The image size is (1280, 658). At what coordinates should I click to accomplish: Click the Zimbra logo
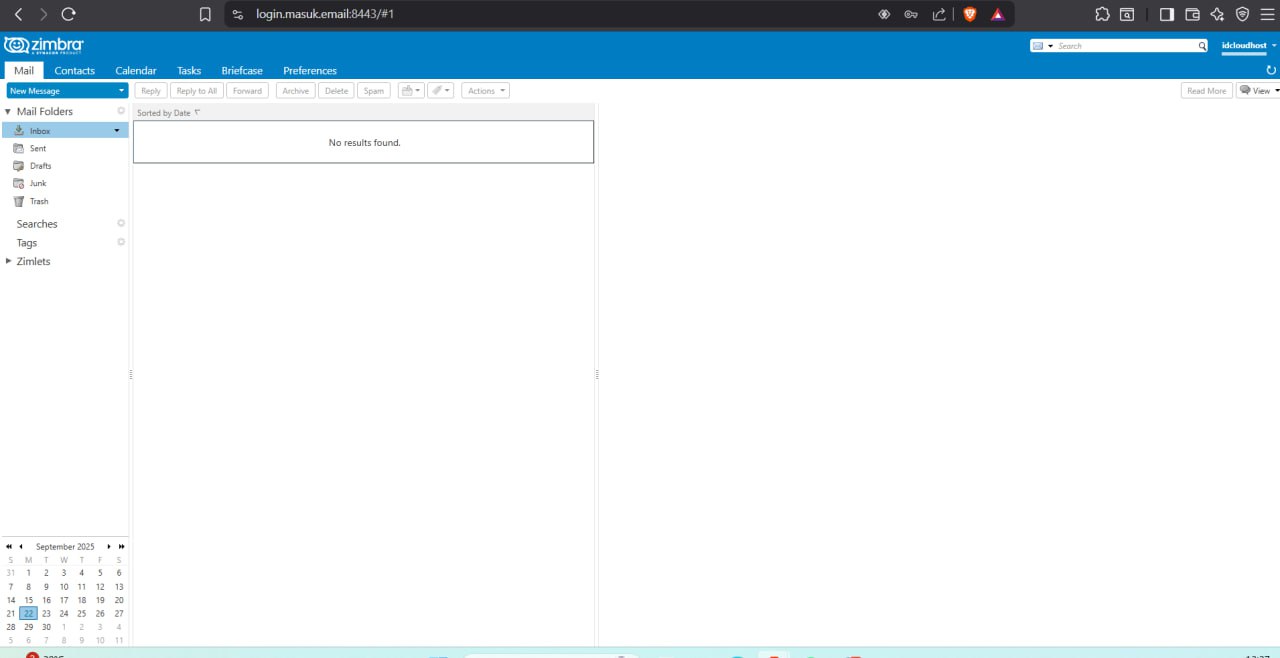43,45
